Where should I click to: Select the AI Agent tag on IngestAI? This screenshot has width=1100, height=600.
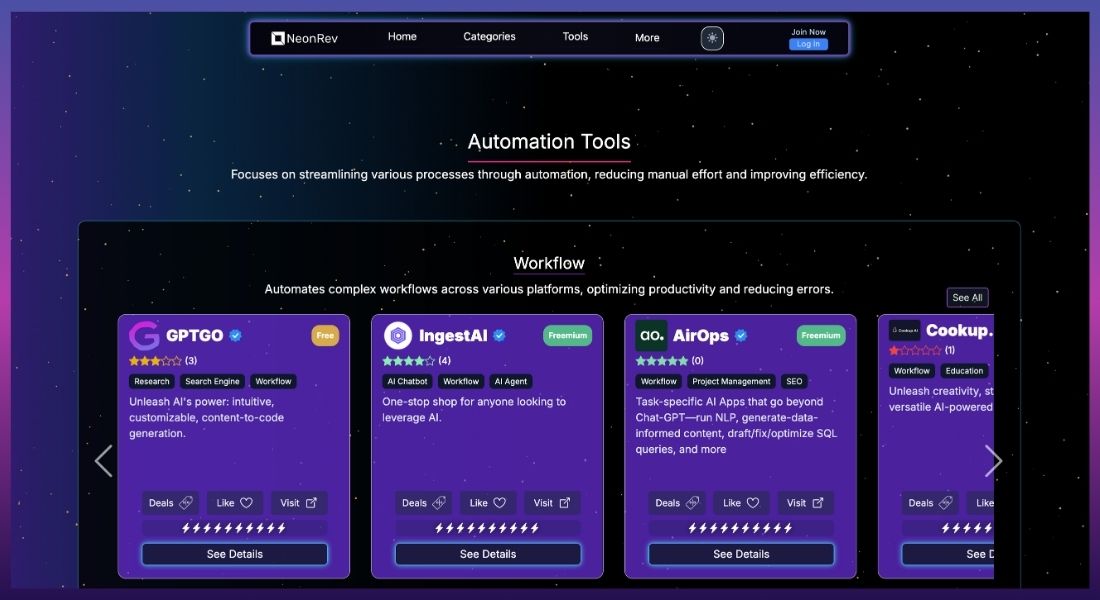point(511,381)
